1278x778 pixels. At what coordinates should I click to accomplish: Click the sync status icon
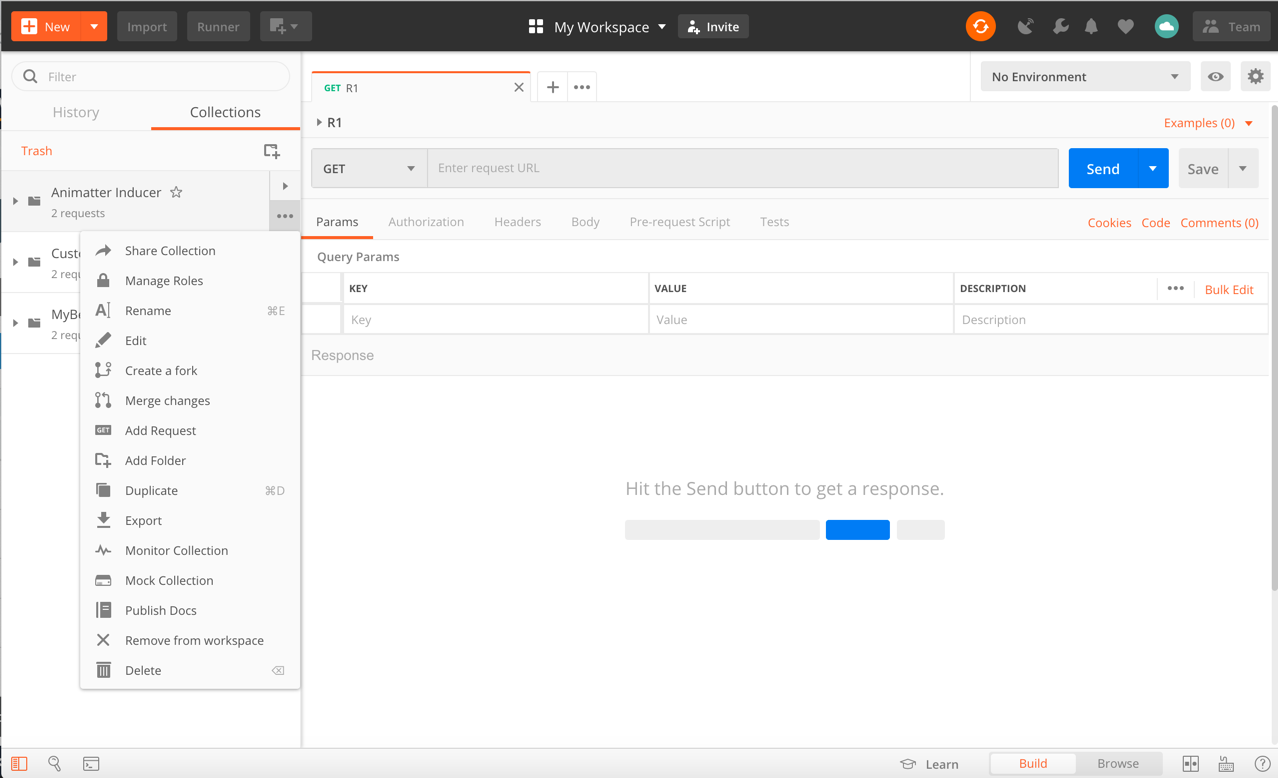[980, 27]
